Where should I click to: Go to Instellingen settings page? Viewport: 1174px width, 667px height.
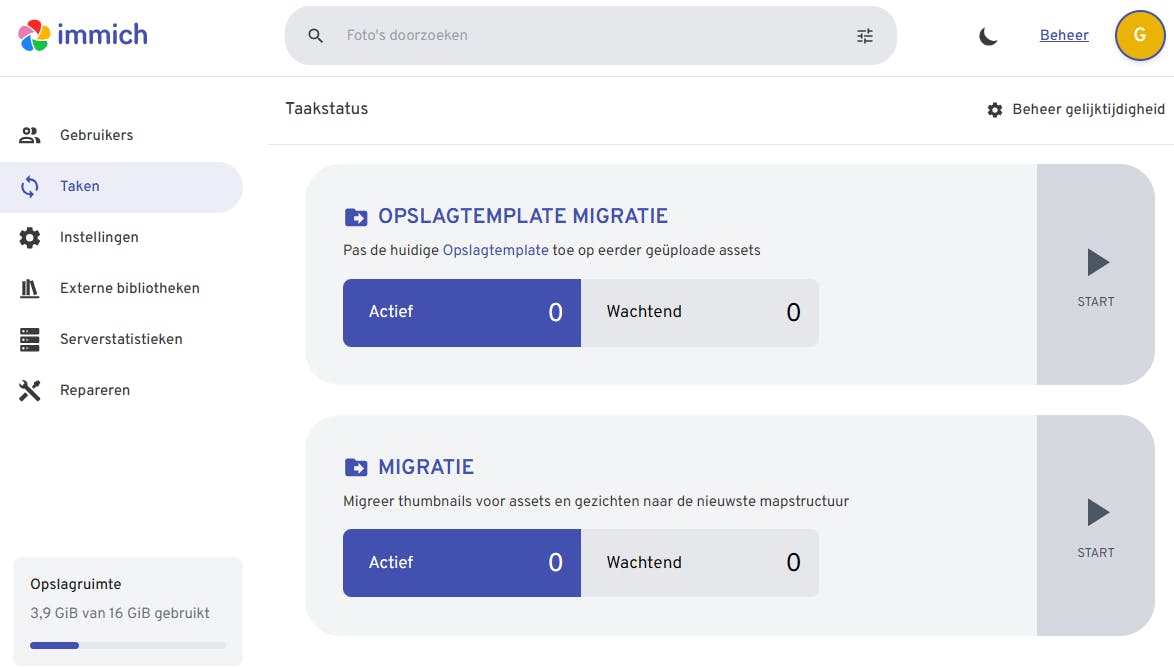(x=99, y=237)
